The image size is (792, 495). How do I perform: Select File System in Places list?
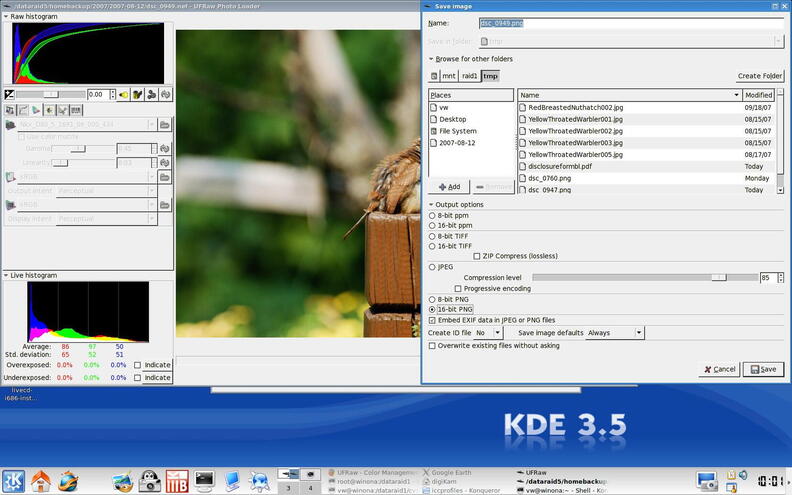point(458,131)
